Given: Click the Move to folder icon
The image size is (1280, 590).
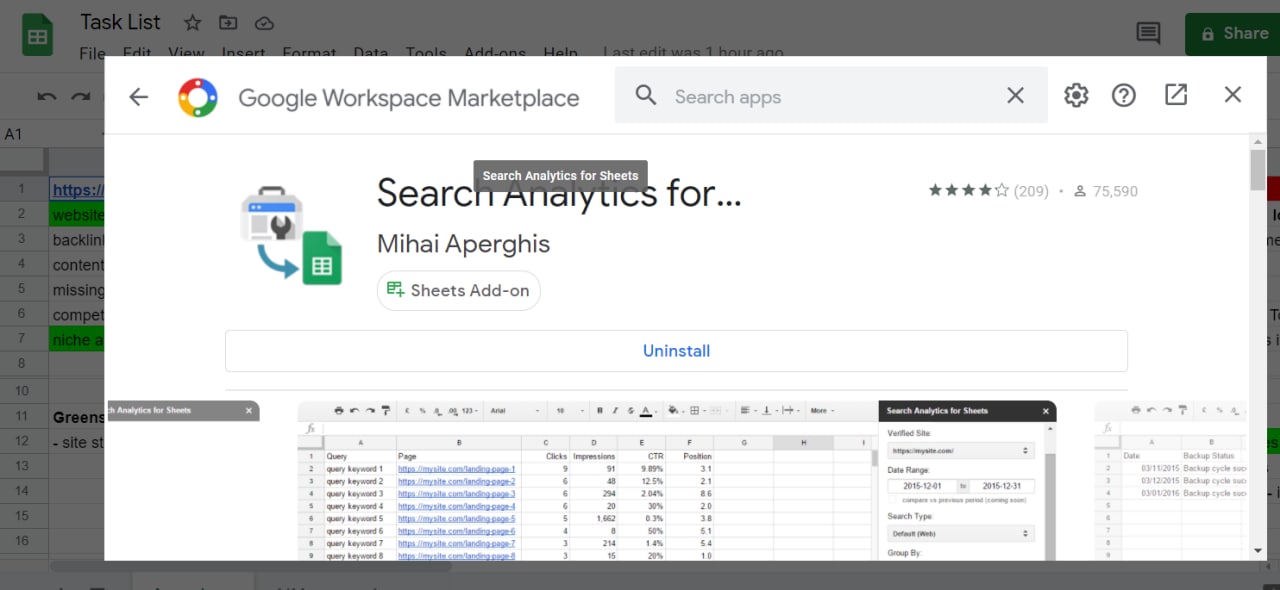Looking at the screenshot, I should (x=229, y=22).
